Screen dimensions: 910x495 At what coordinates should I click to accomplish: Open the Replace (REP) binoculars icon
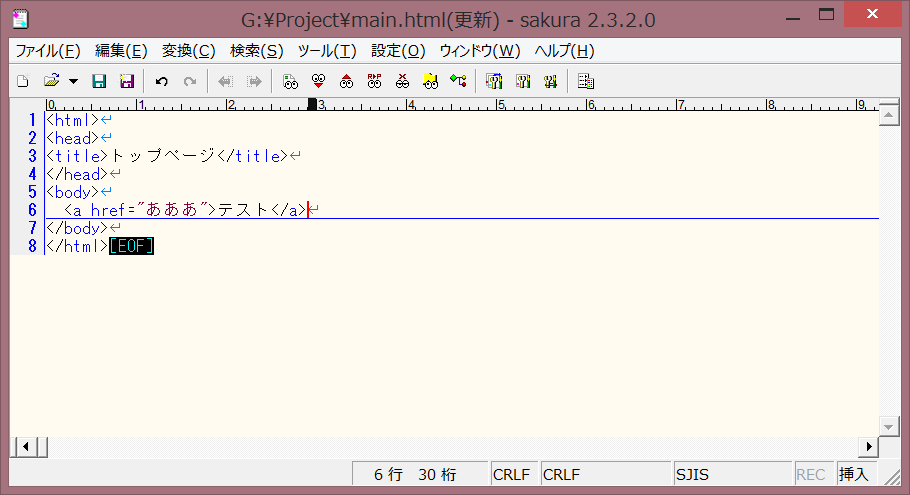(x=374, y=81)
